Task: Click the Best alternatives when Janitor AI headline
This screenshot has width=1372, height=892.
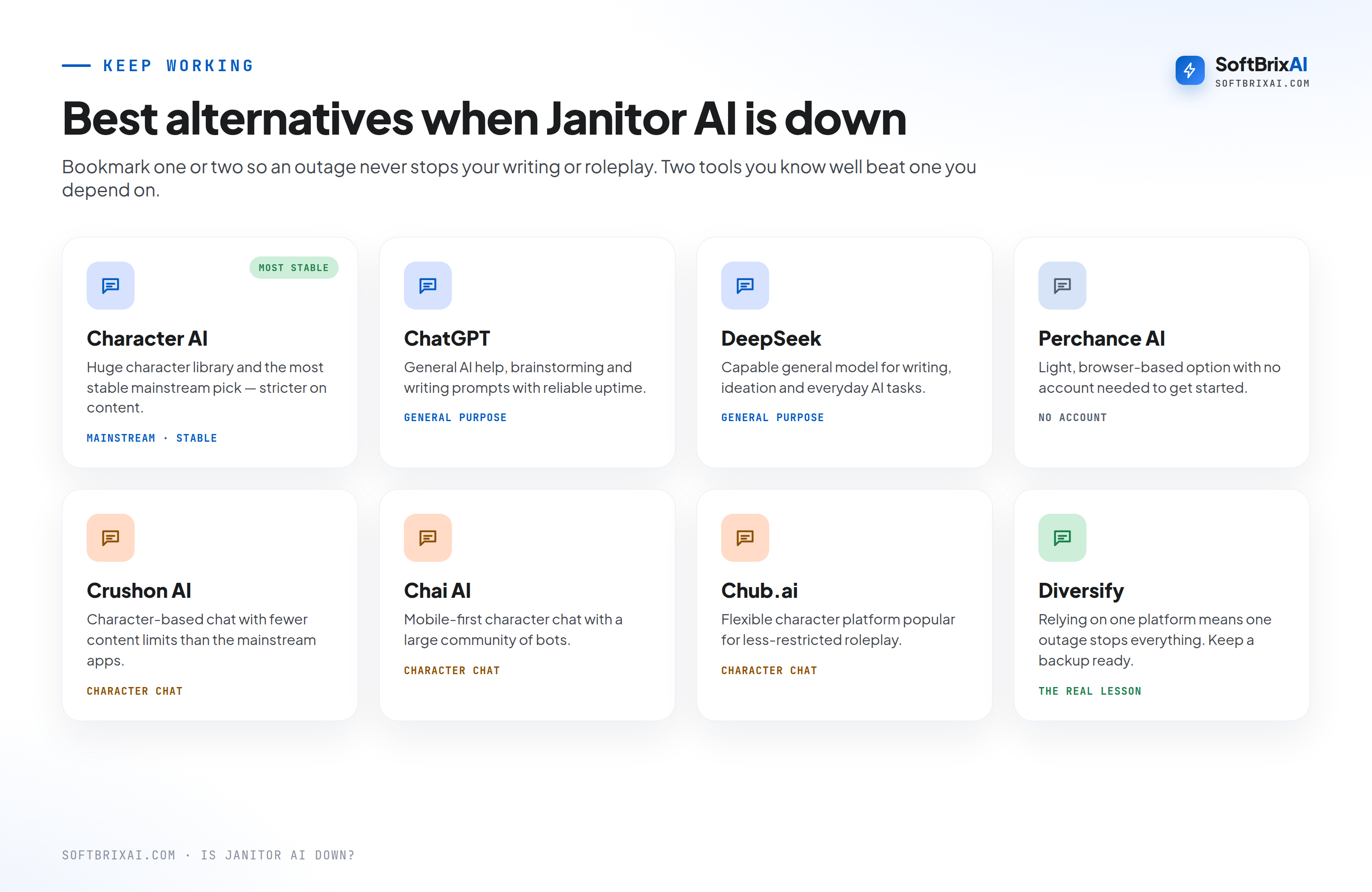Action: (x=484, y=119)
